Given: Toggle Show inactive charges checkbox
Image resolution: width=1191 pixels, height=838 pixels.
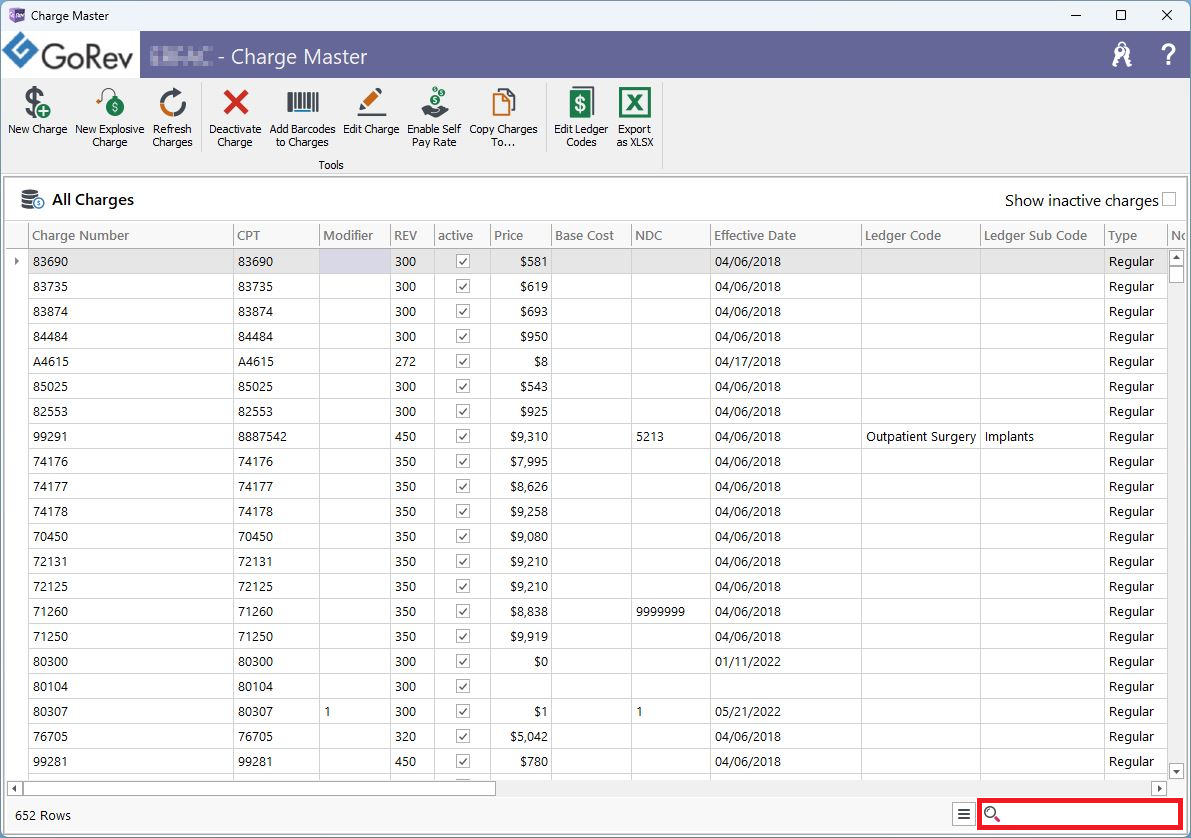Looking at the screenshot, I should pos(1169,199).
